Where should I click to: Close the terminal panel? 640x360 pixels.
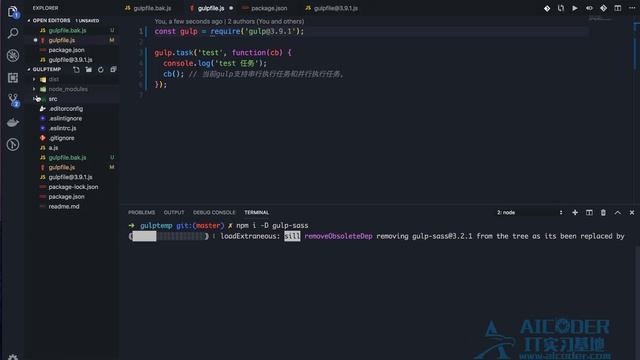pos(632,213)
